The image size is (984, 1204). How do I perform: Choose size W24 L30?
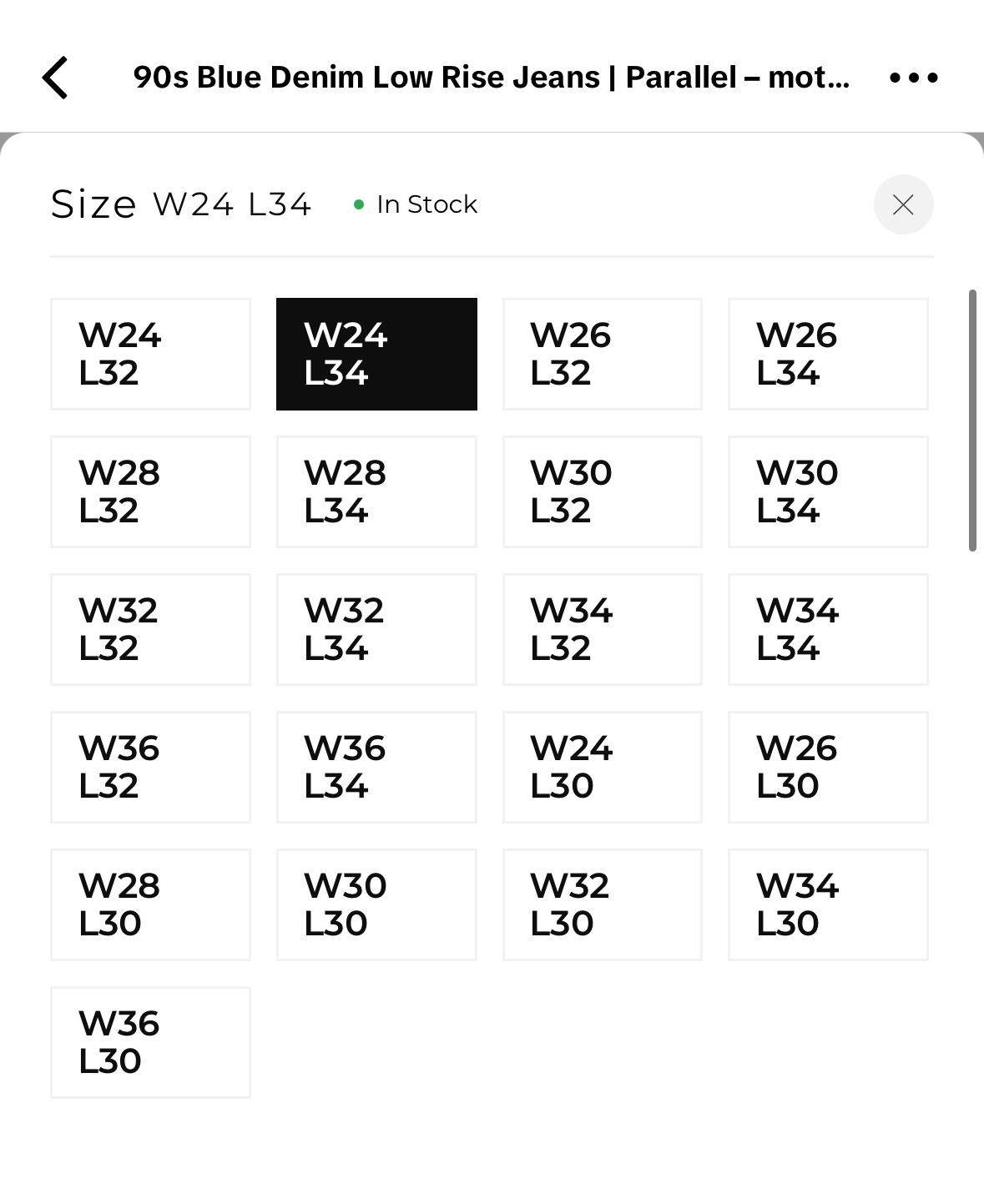click(602, 767)
